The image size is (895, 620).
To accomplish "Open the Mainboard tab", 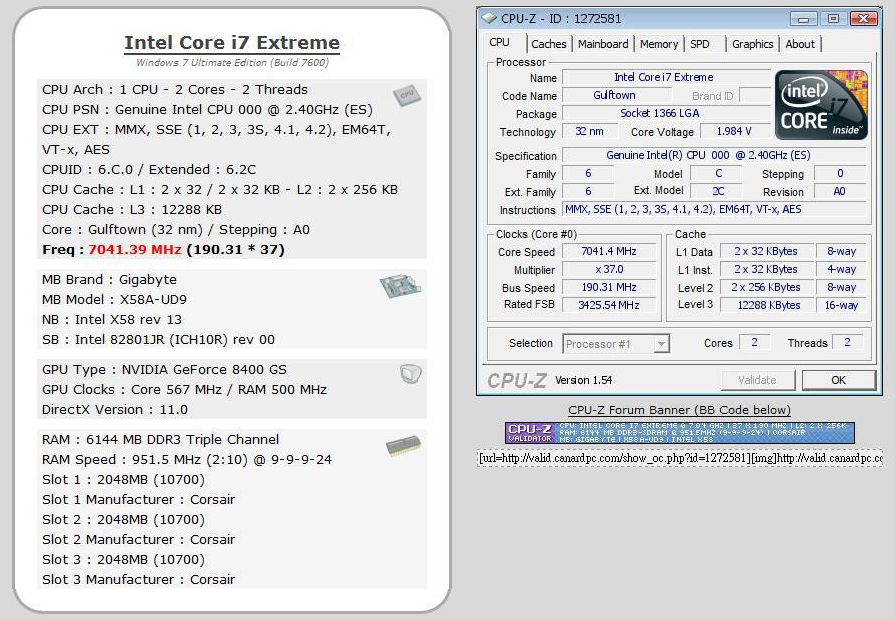I will pos(603,44).
